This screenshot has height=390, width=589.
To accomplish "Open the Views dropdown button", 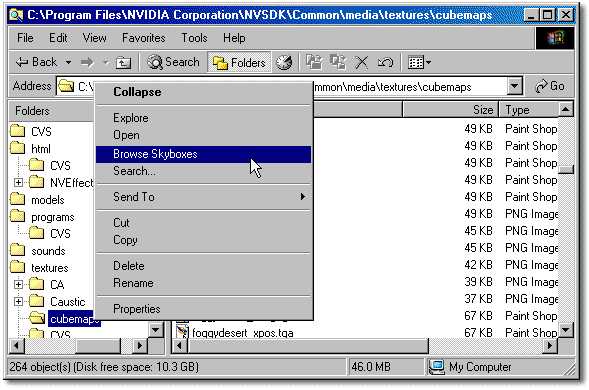I will tap(419, 62).
